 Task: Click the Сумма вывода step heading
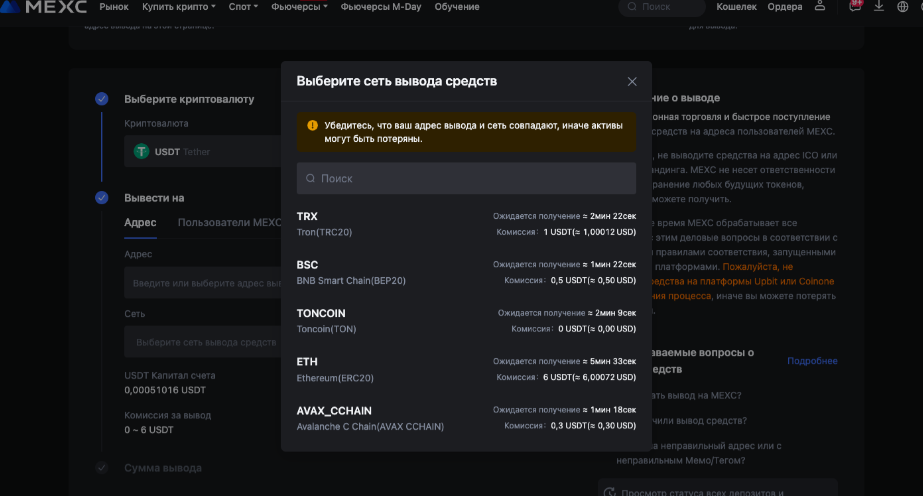[x=163, y=468]
